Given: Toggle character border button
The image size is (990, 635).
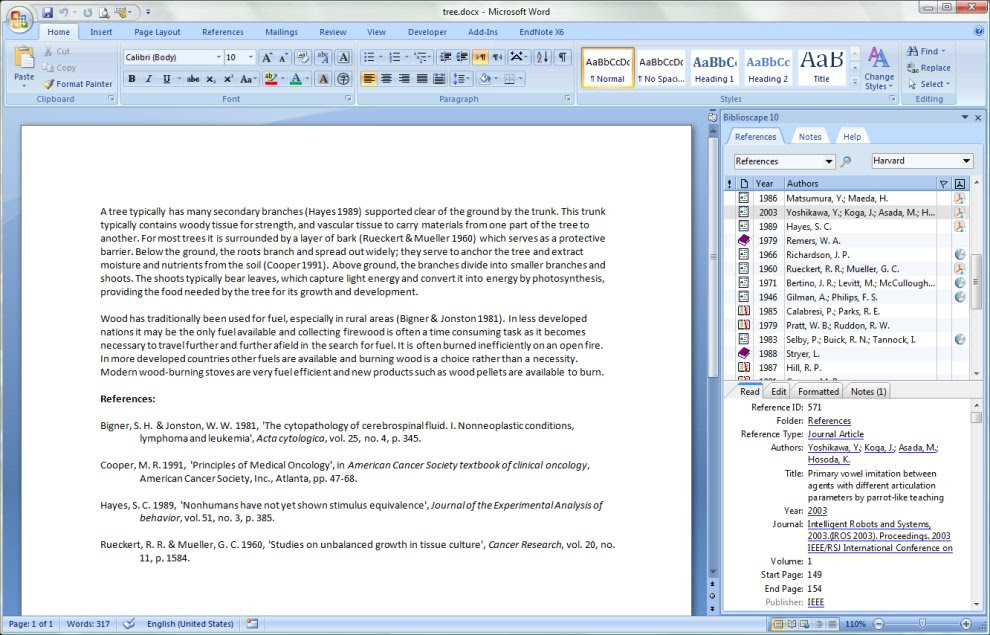Looking at the screenshot, I should (343, 57).
